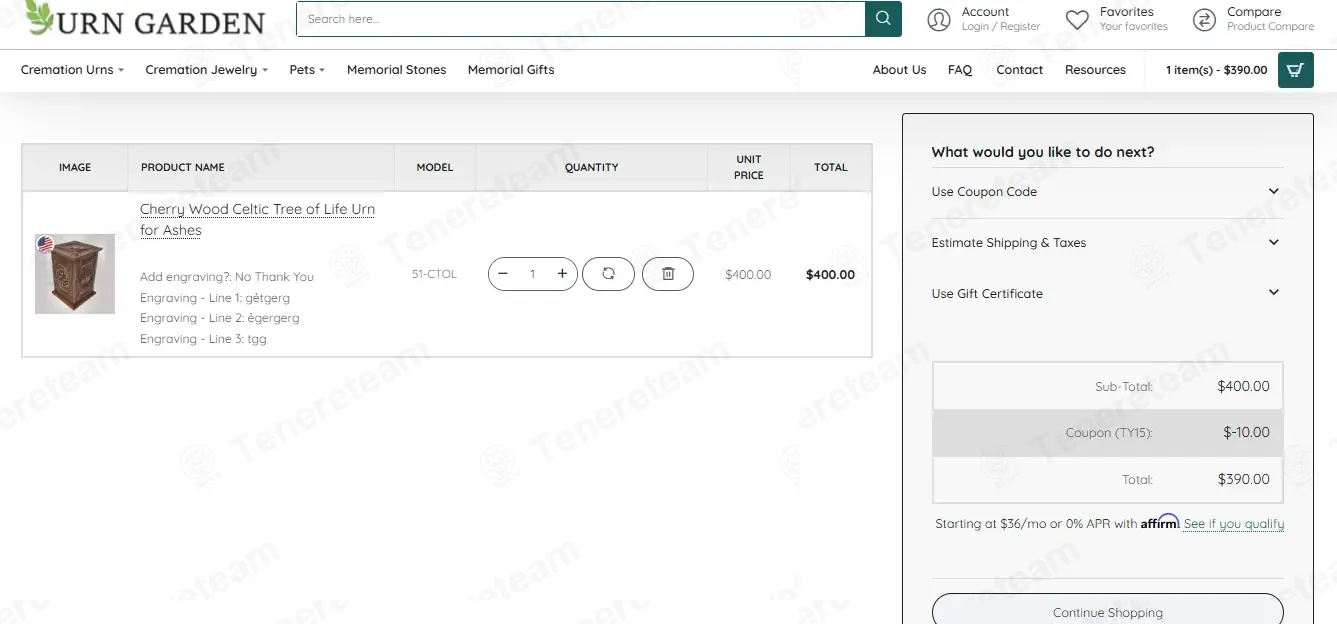Open the Resources page
This screenshot has height=624, width=1337.
1095,70
